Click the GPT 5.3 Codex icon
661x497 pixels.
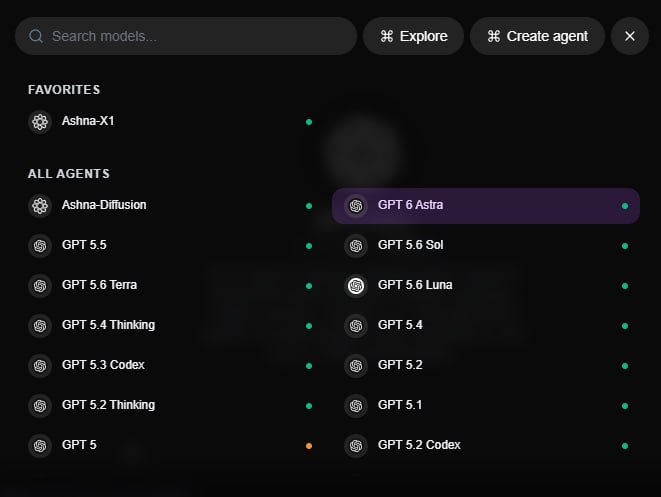point(40,366)
